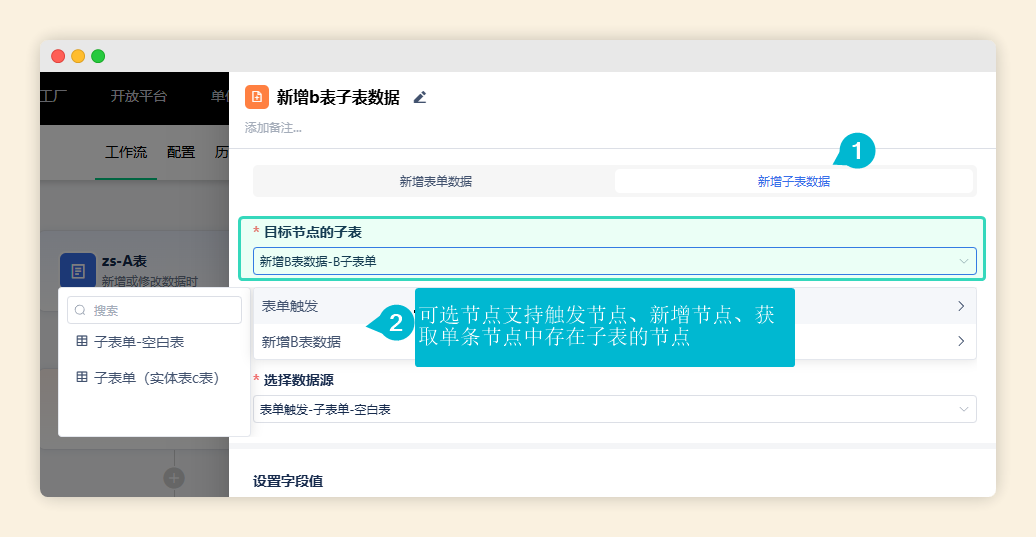Click the search magnifier icon in the popup
1036x537 pixels.
pos(81,310)
